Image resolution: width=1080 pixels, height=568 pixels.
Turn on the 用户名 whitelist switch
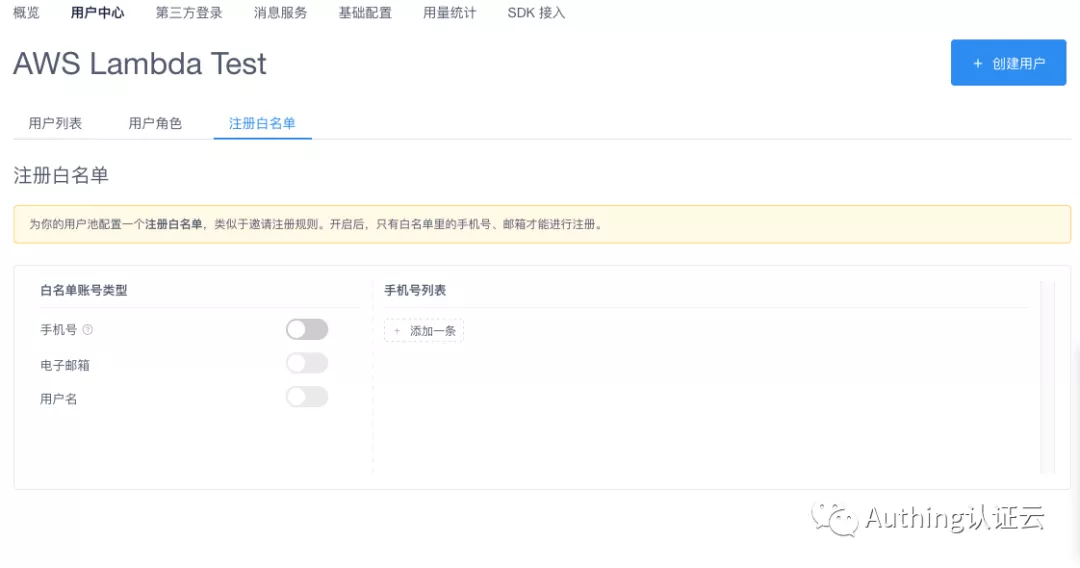[x=307, y=397]
